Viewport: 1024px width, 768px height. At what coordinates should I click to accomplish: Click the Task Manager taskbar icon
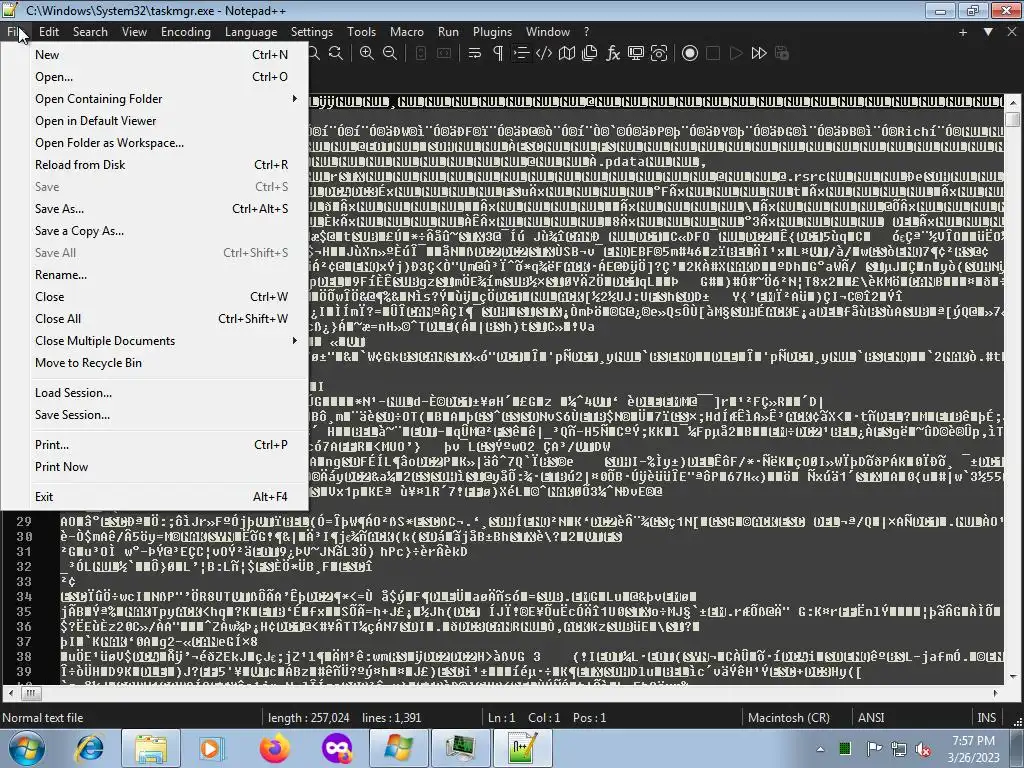coord(461,748)
